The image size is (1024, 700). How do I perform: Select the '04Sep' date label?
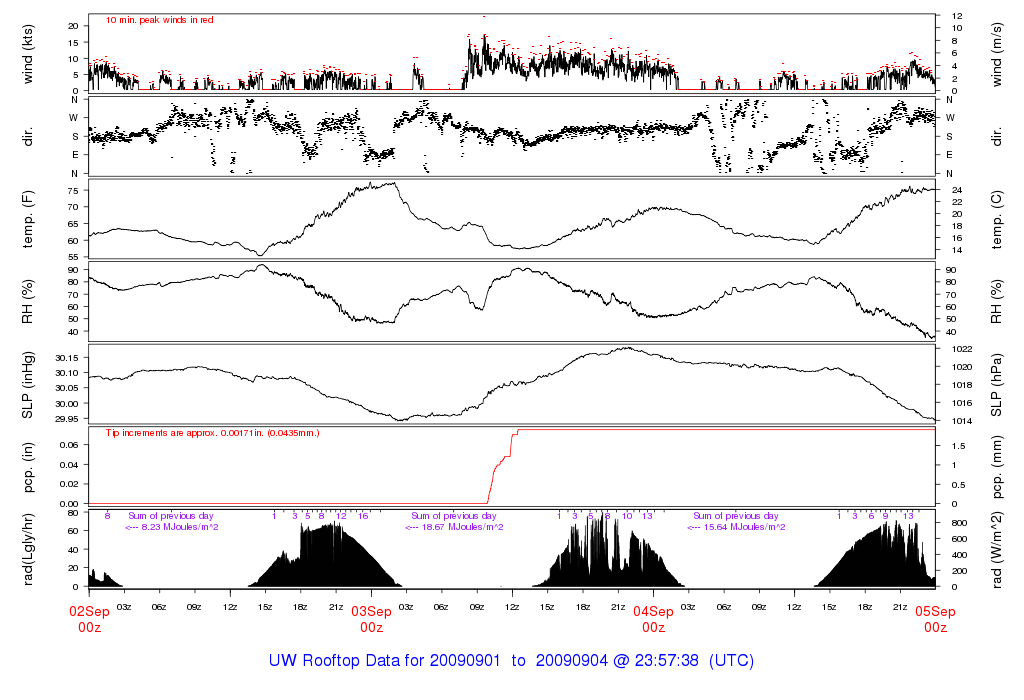coord(654,612)
